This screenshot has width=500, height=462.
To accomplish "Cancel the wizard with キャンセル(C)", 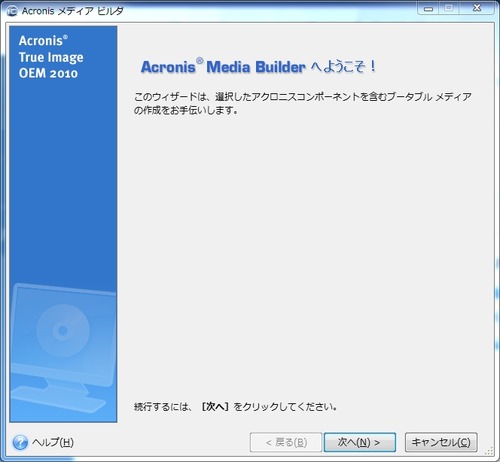I will point(441,442).
